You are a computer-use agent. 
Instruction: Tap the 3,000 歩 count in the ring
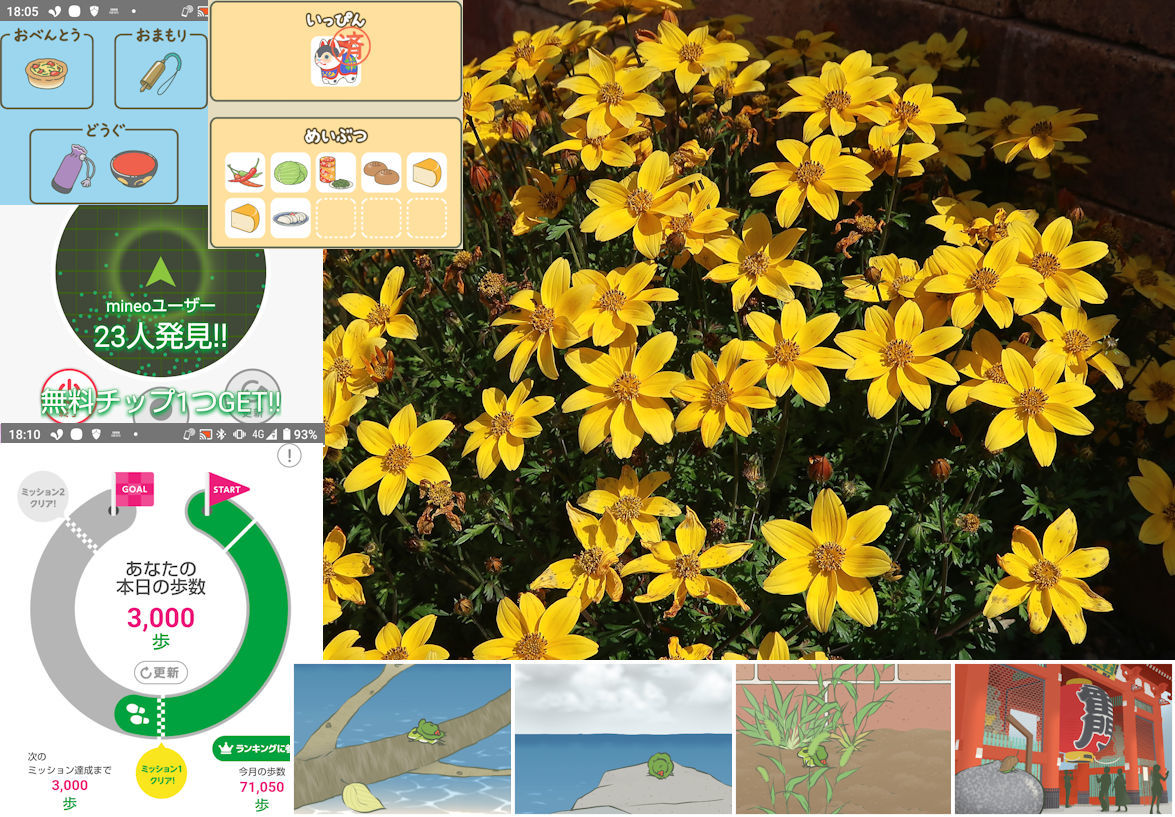(x=160, y=627)
